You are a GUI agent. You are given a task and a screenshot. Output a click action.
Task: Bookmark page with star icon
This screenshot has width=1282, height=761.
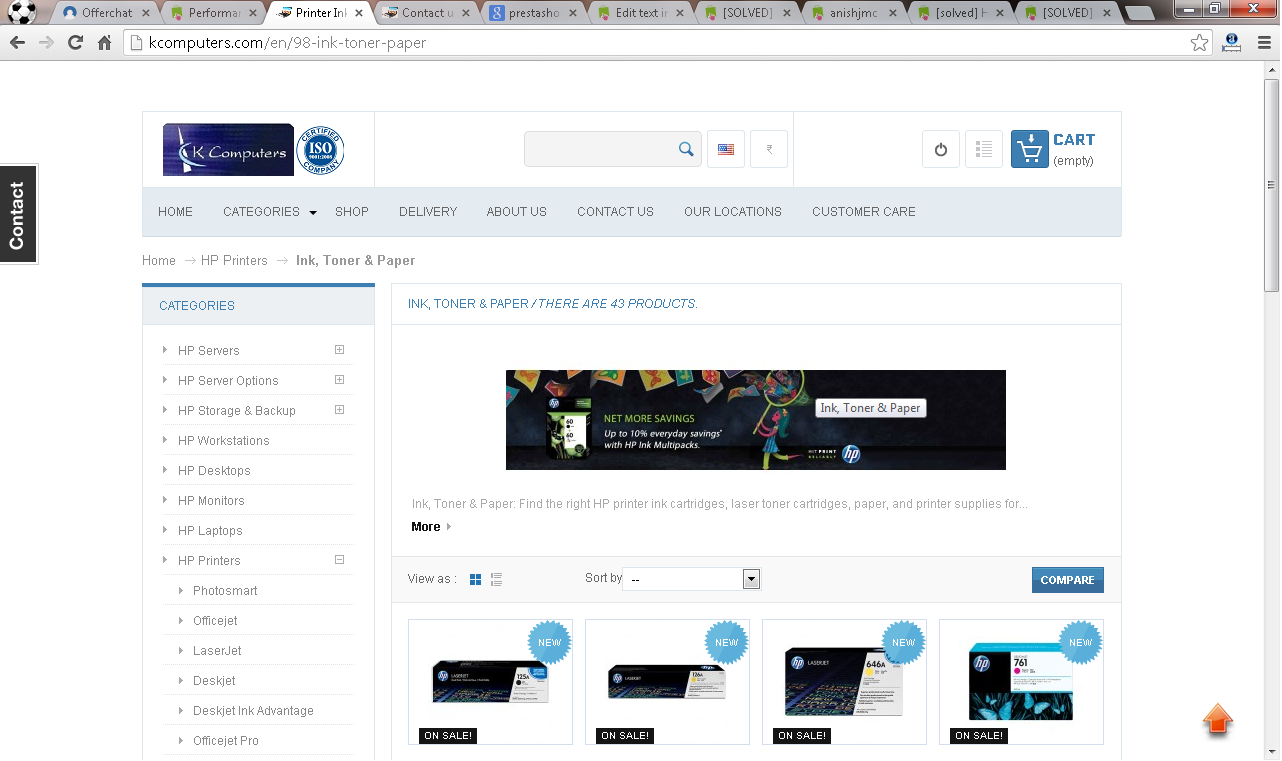click(x=1200, y=43)
